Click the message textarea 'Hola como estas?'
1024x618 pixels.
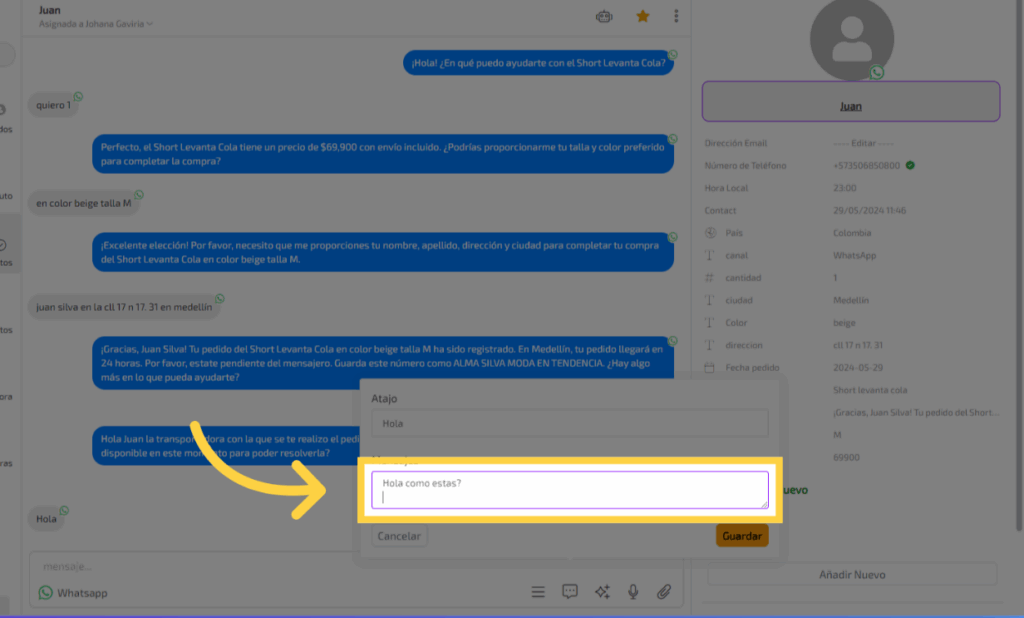pos(569,490)
